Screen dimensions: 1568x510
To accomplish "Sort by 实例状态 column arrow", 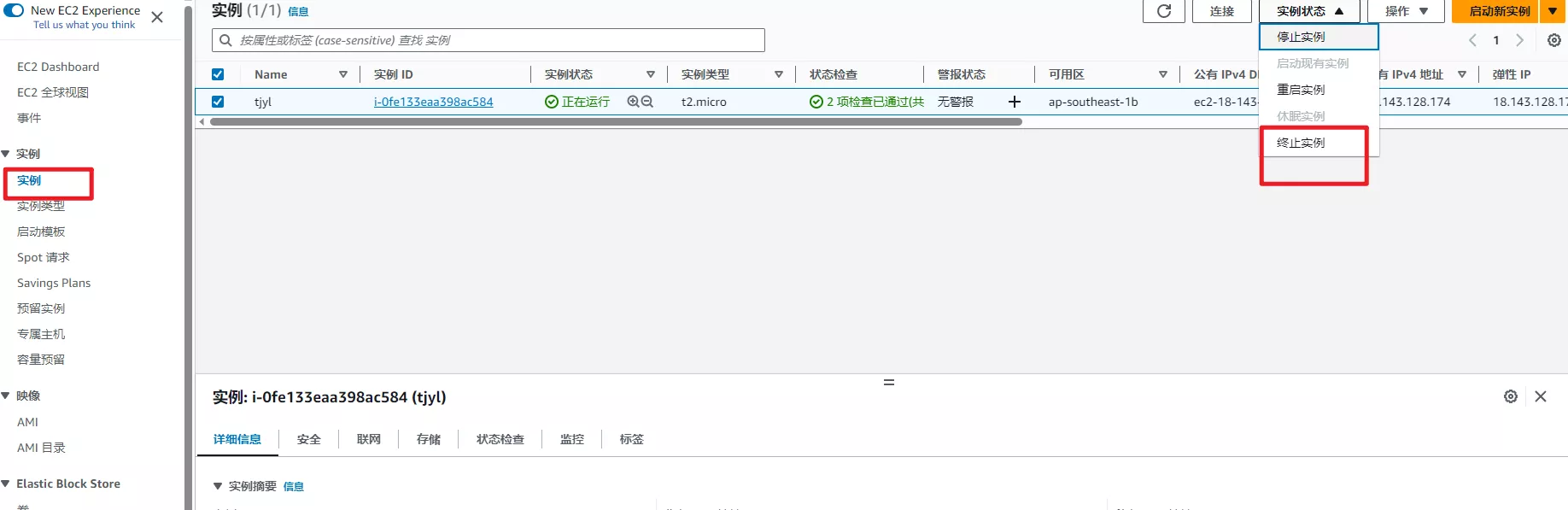I will click(x=651, y=74).
